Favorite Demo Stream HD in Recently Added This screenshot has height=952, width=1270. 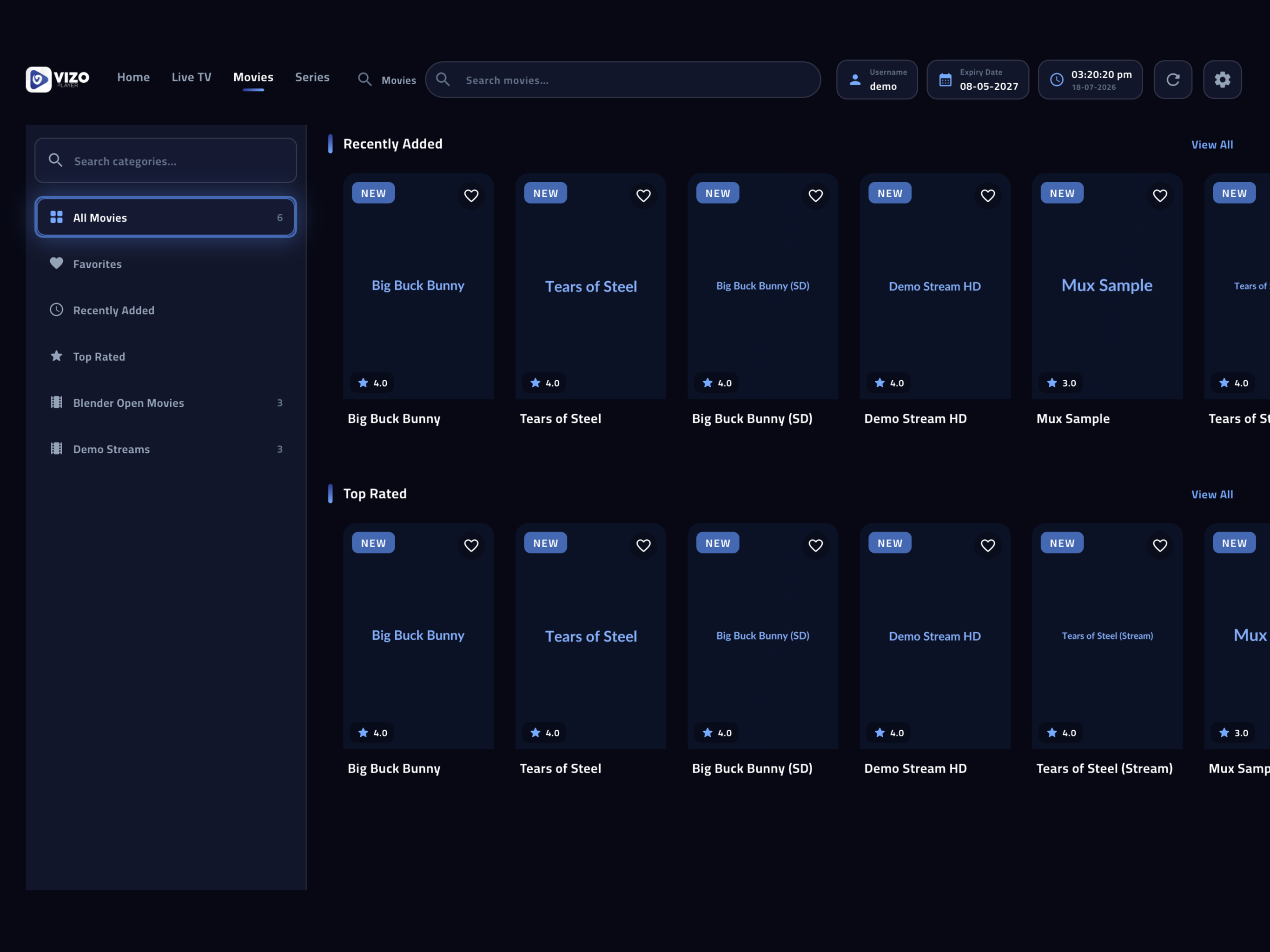coord(987,195)
